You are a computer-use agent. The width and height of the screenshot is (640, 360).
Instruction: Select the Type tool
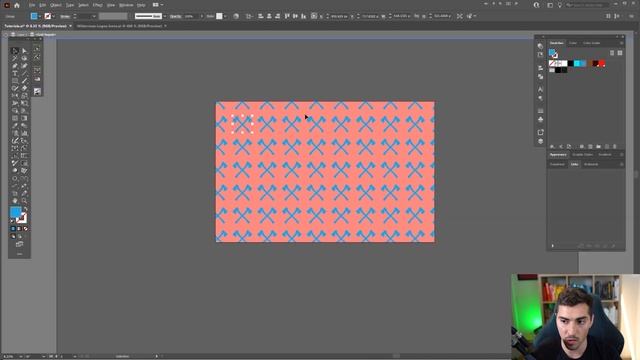click(x=15, y=73)
